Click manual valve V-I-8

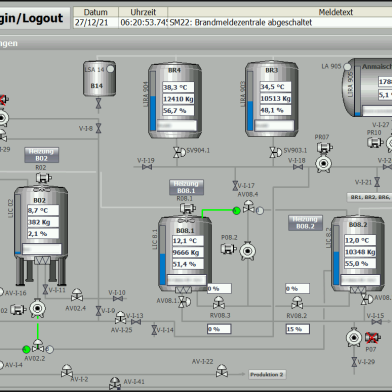(x=99, y=128)
